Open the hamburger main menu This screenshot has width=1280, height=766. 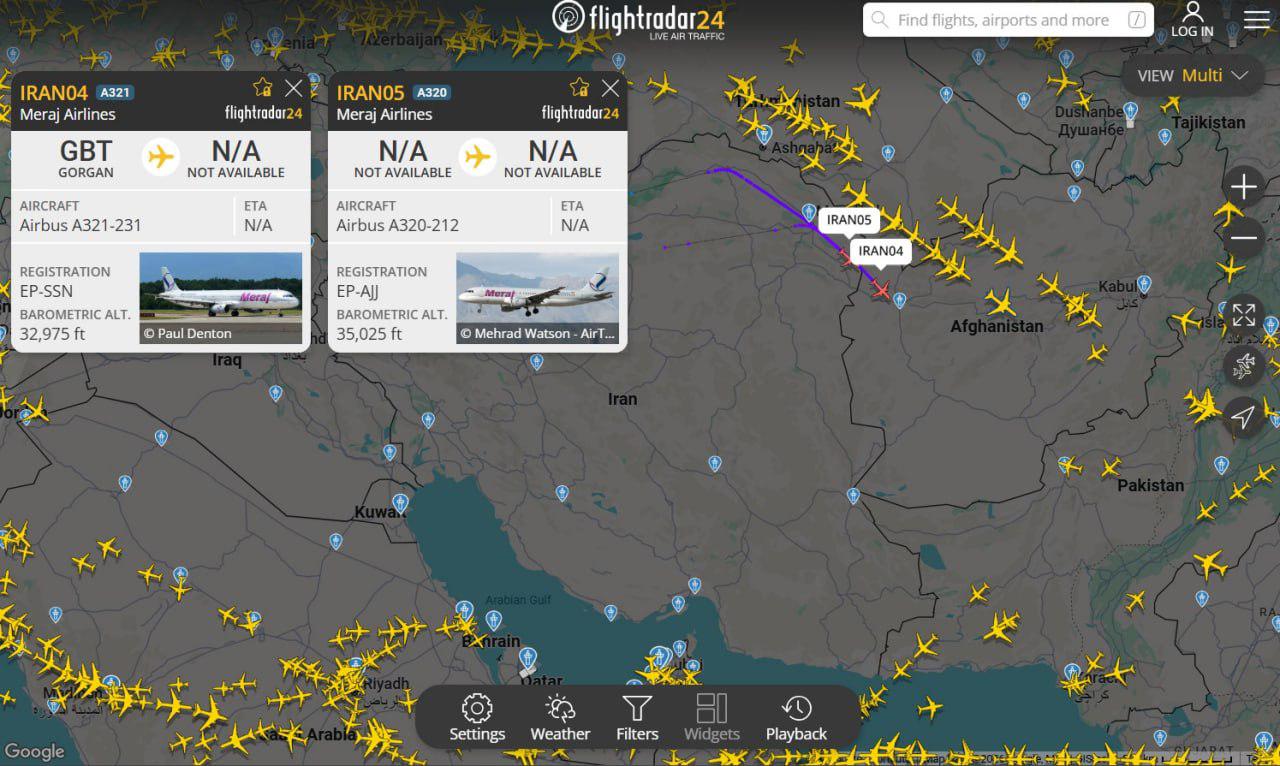click(1256, 20)
